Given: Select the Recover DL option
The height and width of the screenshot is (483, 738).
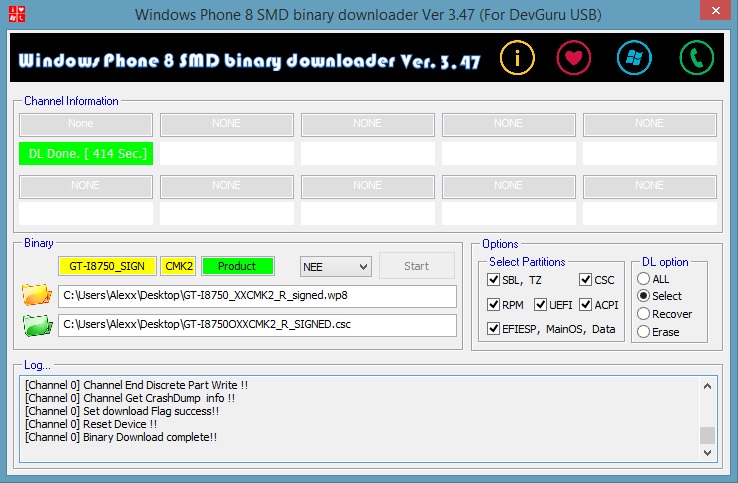Looking at the screenshot, I should coord(643,314).
